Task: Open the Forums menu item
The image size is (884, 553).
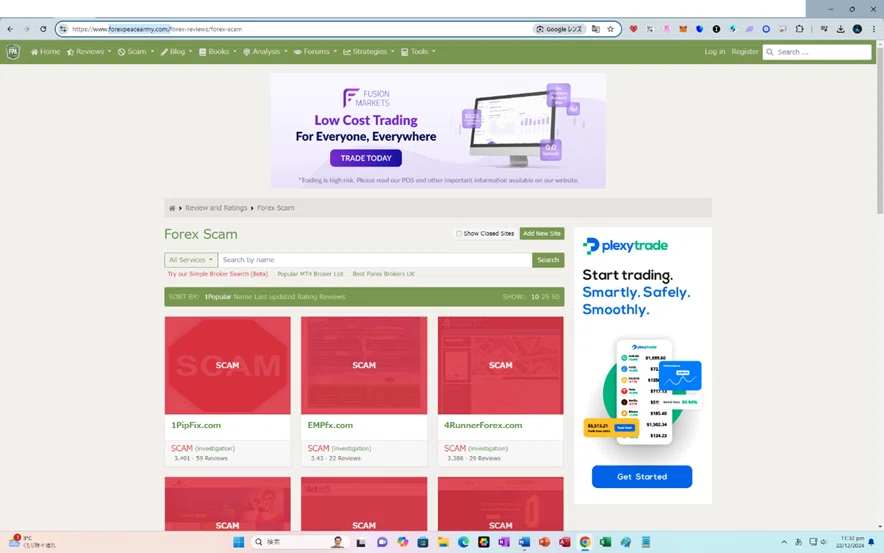Action: point(315,52)
